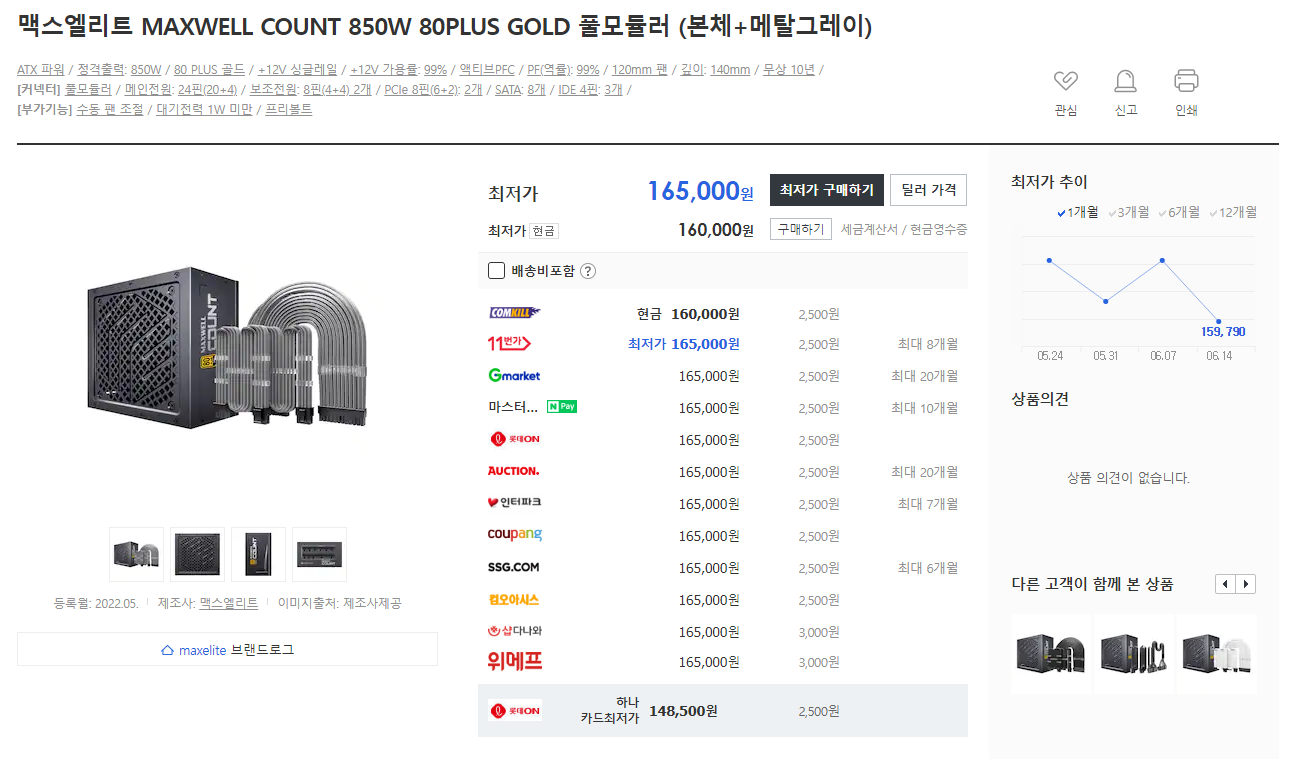Image resolution: width=1296 pixels, height=781 pixels.
Task: Enable the 배송비포함 checkbox
Action: (496, 270)
